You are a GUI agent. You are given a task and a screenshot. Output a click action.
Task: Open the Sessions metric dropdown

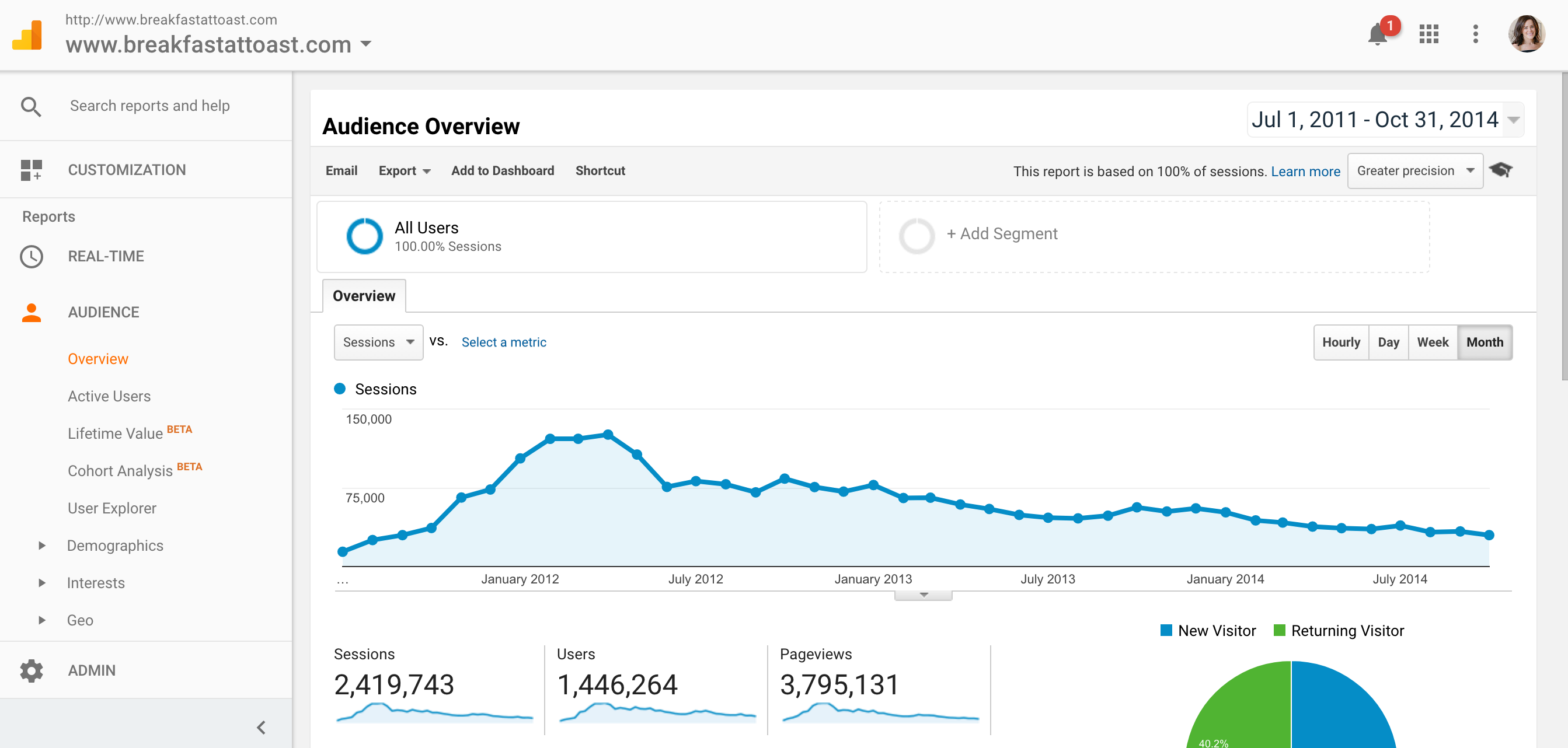tap(378, 342)
